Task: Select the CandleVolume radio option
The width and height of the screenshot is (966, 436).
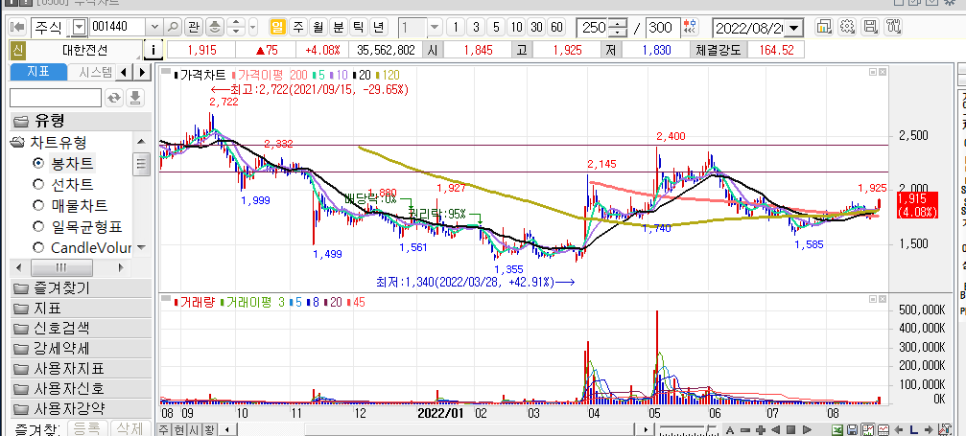Action: (38, 248)
